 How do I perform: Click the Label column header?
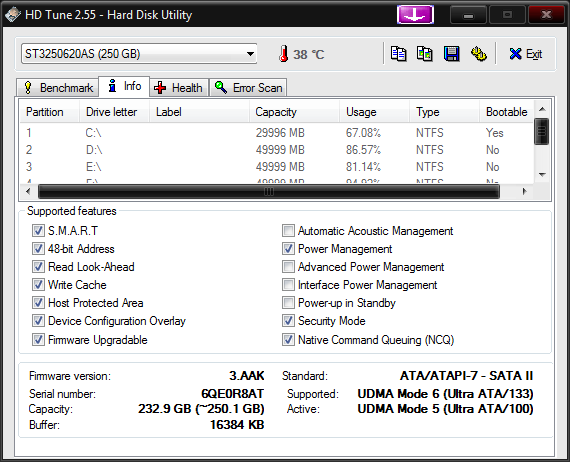pyautogui.click(x=199, y=112)
